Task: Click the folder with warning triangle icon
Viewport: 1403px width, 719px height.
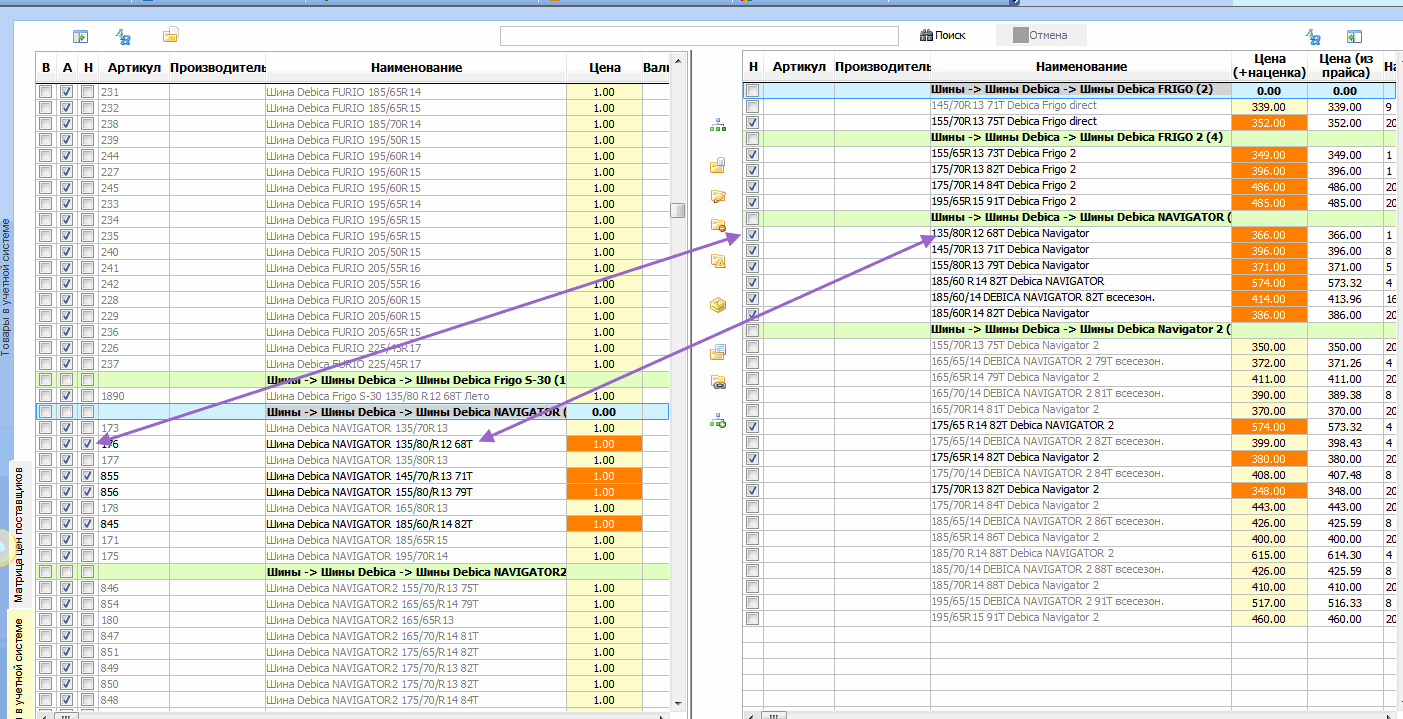Action: (x=718, y=261)
